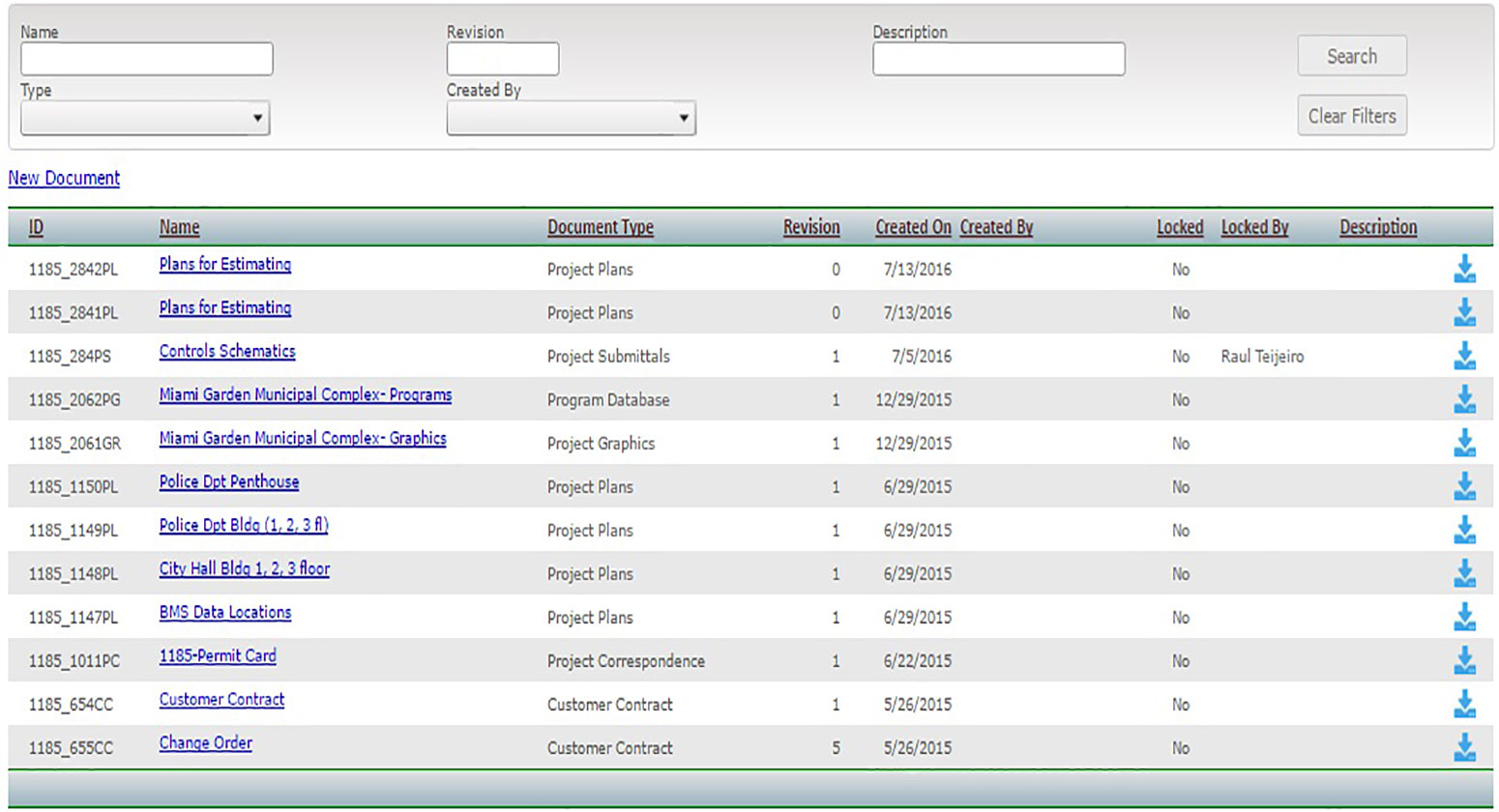Download Miami Garden Municipal Complex- Graphics
The height and width of the screenshot is (812, 1499).
pos(1464,443)
